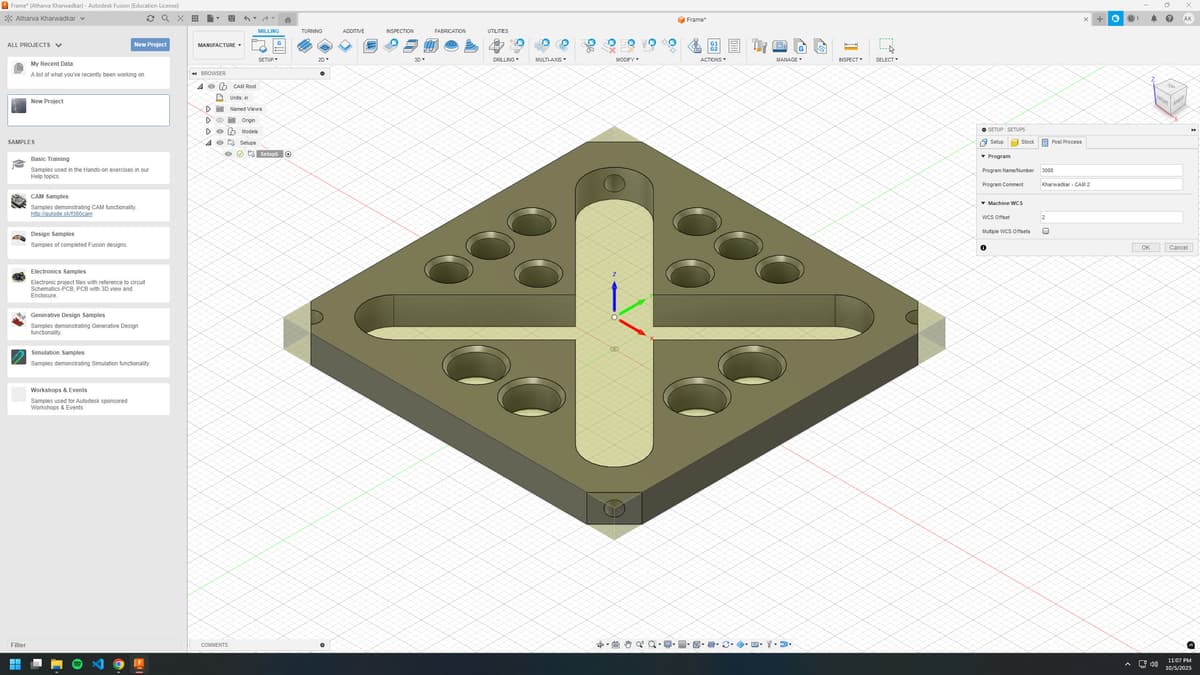
Task: Click the info icon in Setup dialog
Action: pyautogui.click(x=984, y=247)
